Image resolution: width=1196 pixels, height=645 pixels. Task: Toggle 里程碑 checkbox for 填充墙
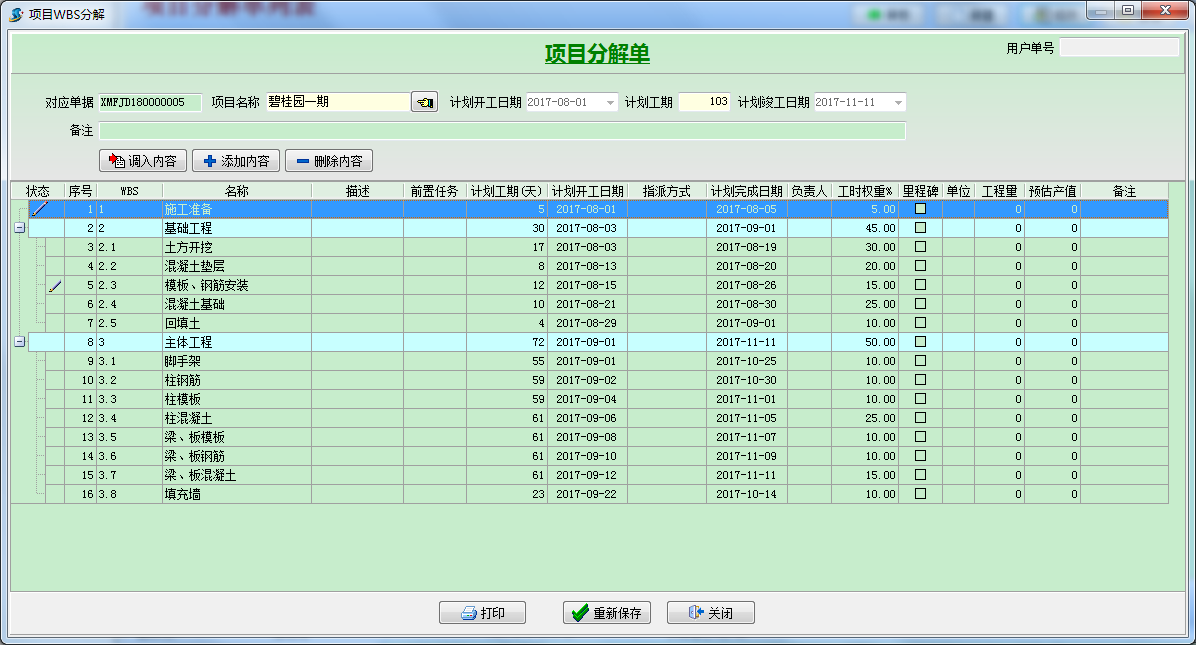(921, 493)
